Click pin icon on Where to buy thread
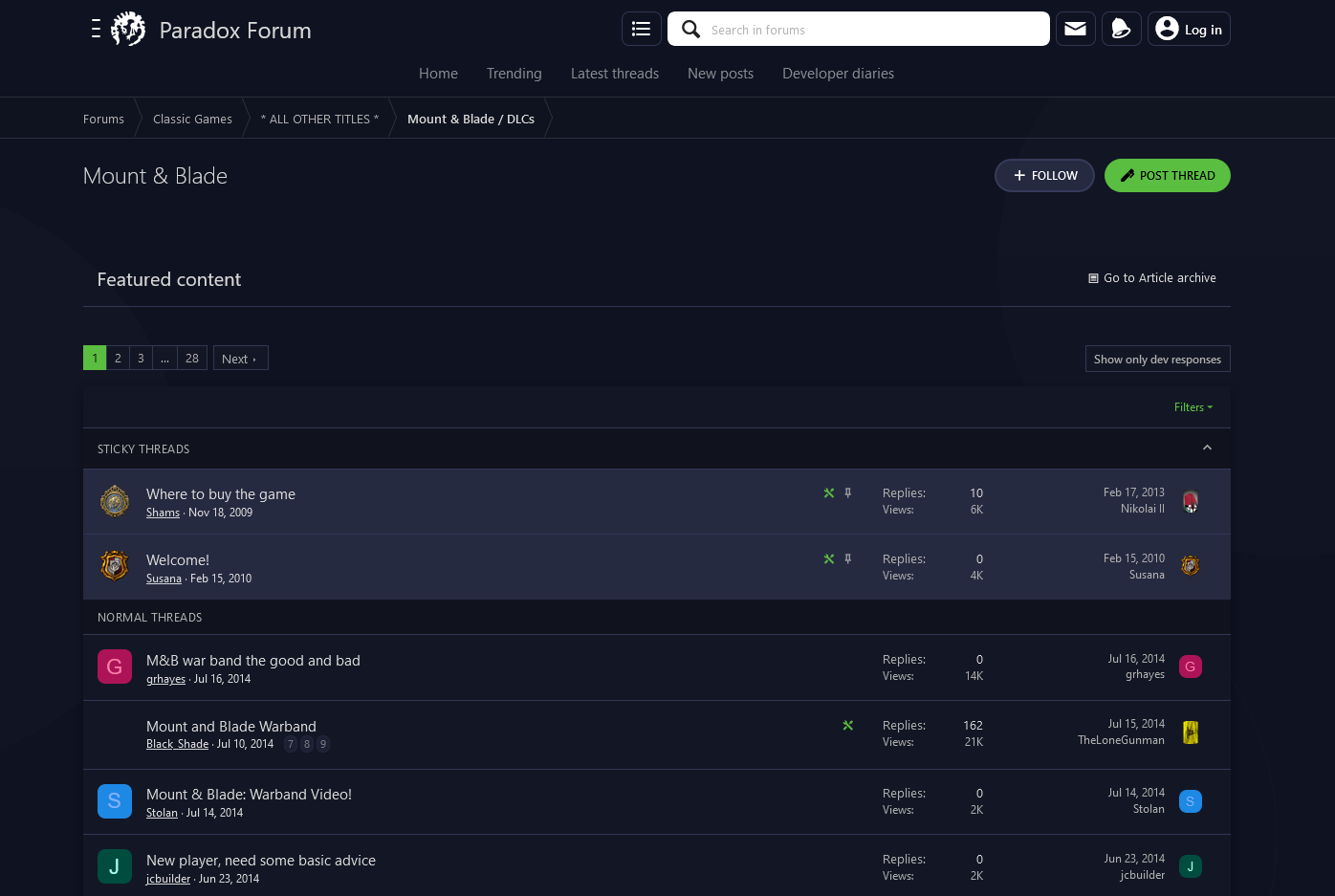Screen dimensions: 1335x896 tap(848, 493)
